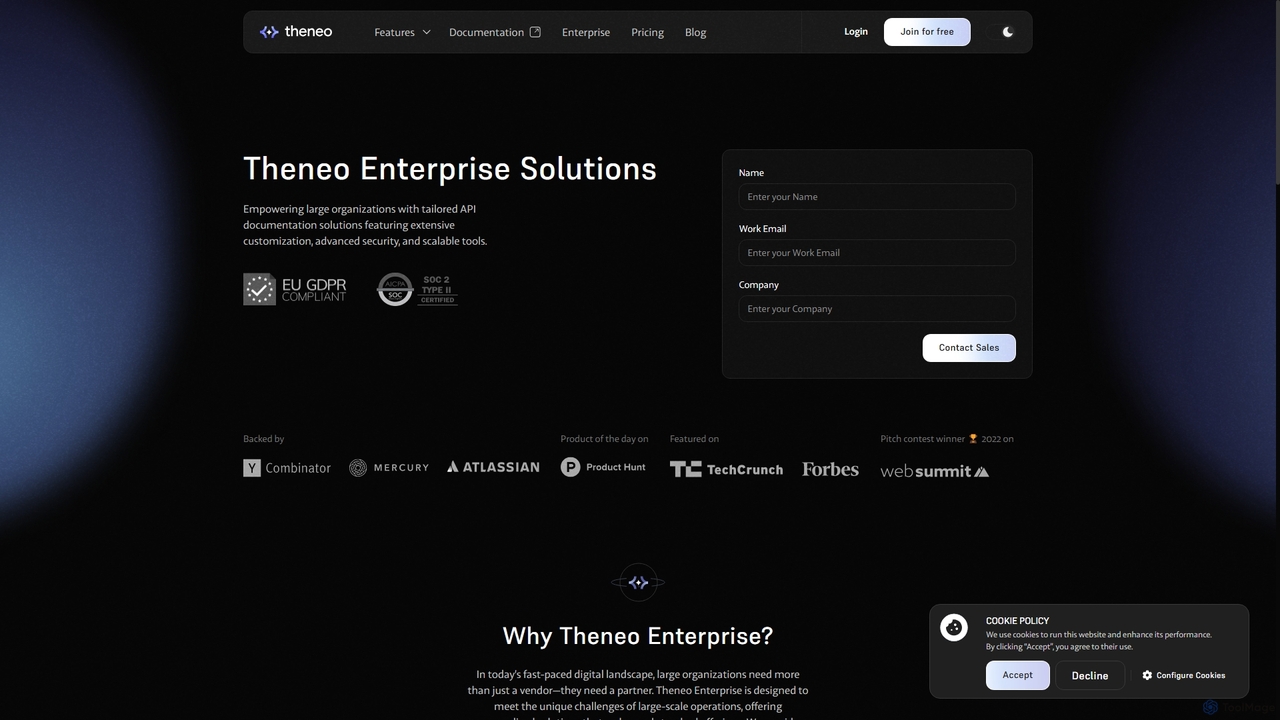1280x720 pixels.
Task: Click the 'Featured on' label
Action: click(x=694, y=439)
